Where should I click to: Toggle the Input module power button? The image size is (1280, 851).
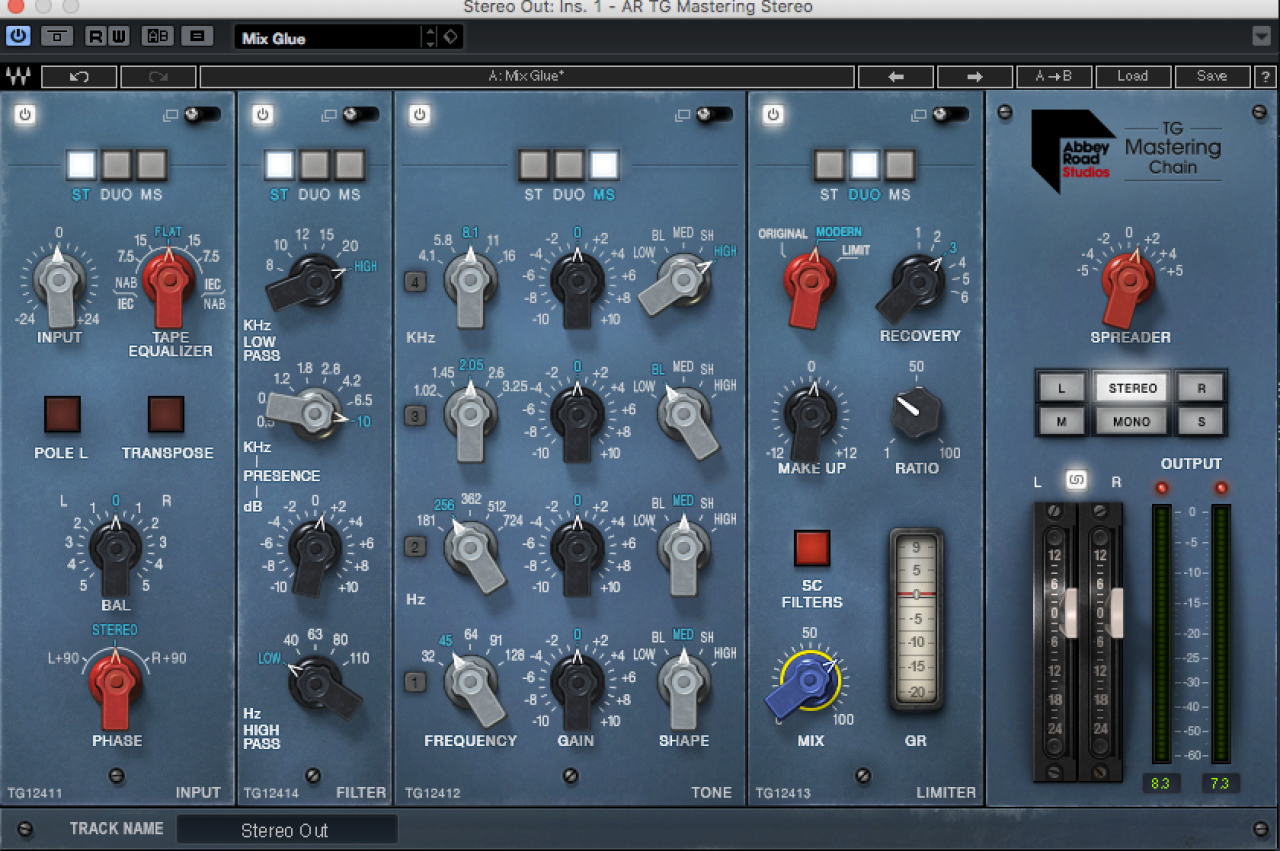pos(25,115)
